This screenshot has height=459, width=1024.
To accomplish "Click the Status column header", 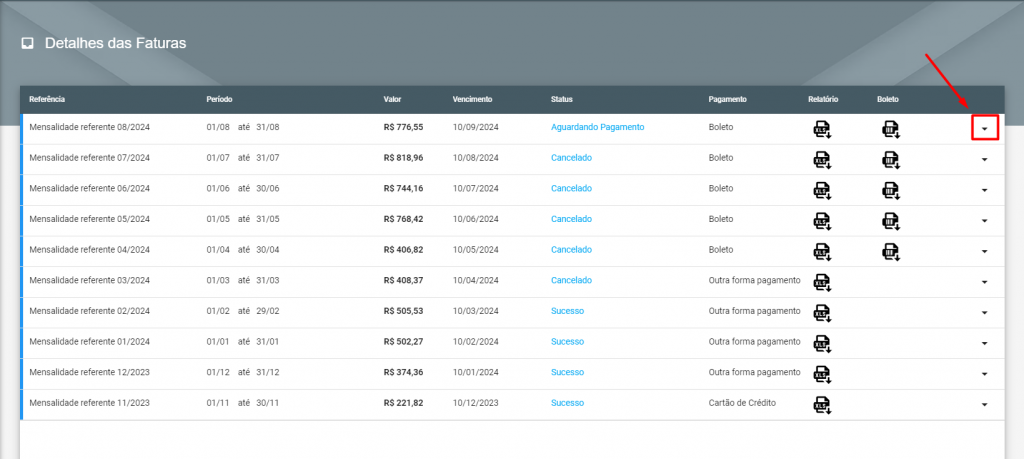I will [x=562, y=100].
